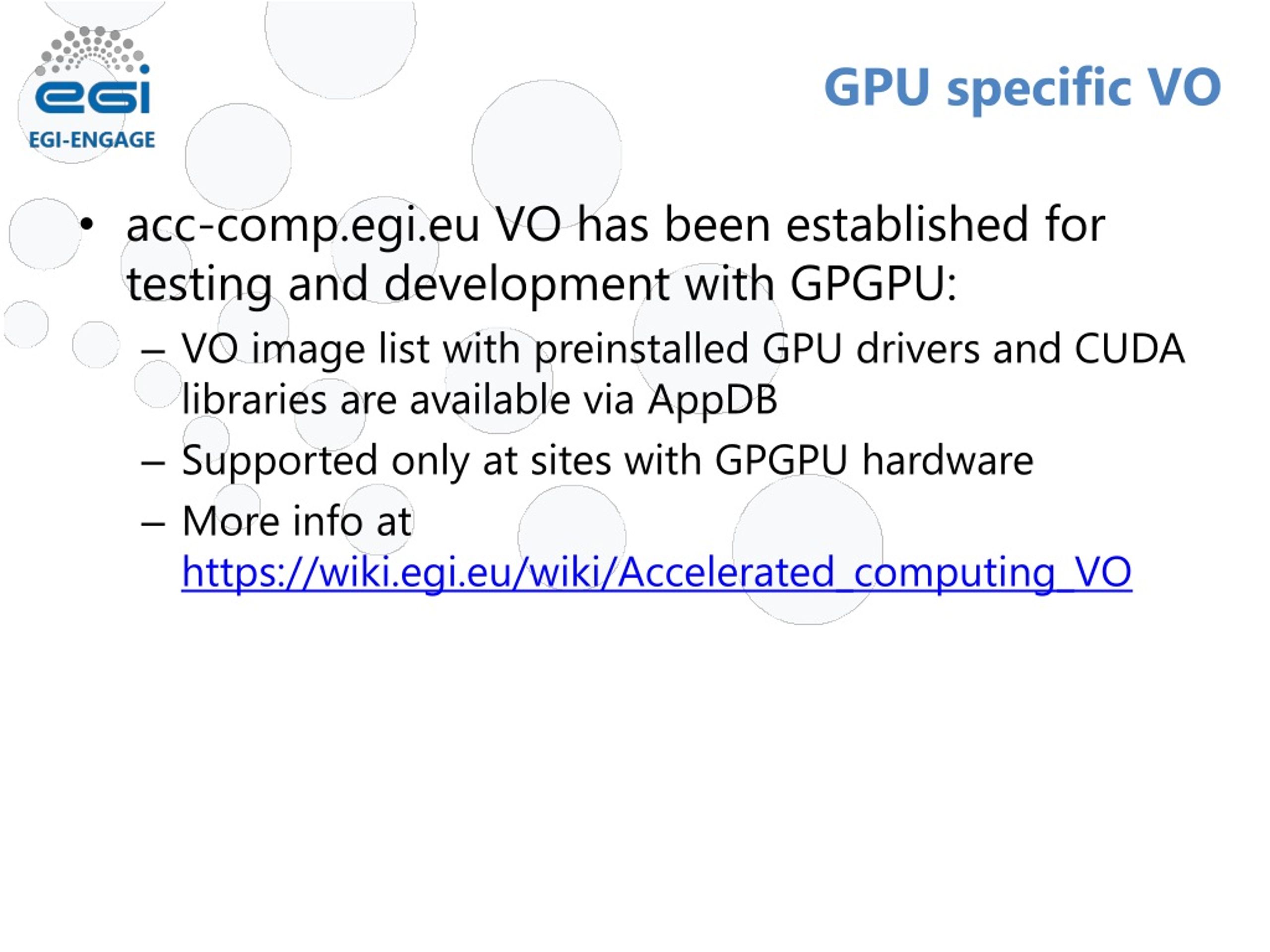Click the 'More info at' text

click(x=297, y=521)
